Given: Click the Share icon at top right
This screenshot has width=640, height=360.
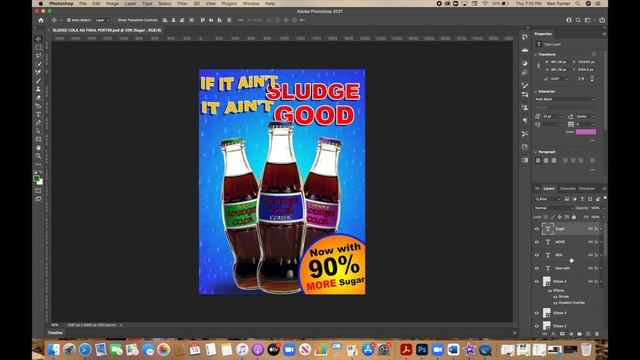Looking at the screenshot, I should 602,20.
